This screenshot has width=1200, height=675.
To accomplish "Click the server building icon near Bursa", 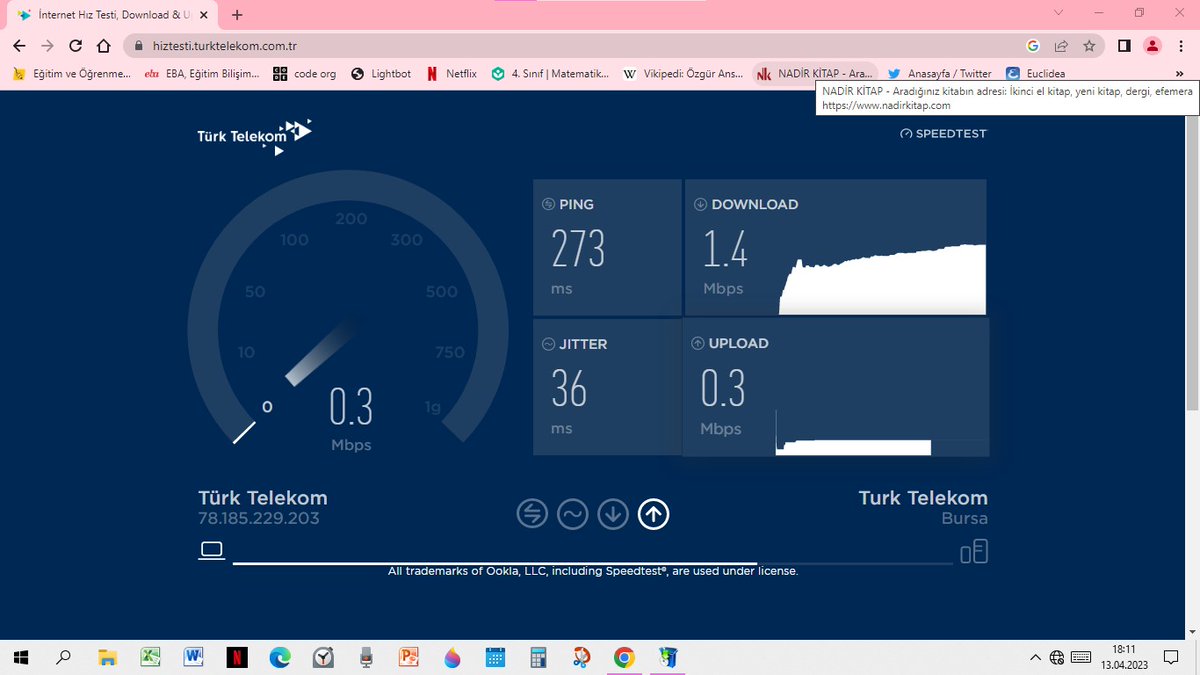I will click(x=973, y=551).
